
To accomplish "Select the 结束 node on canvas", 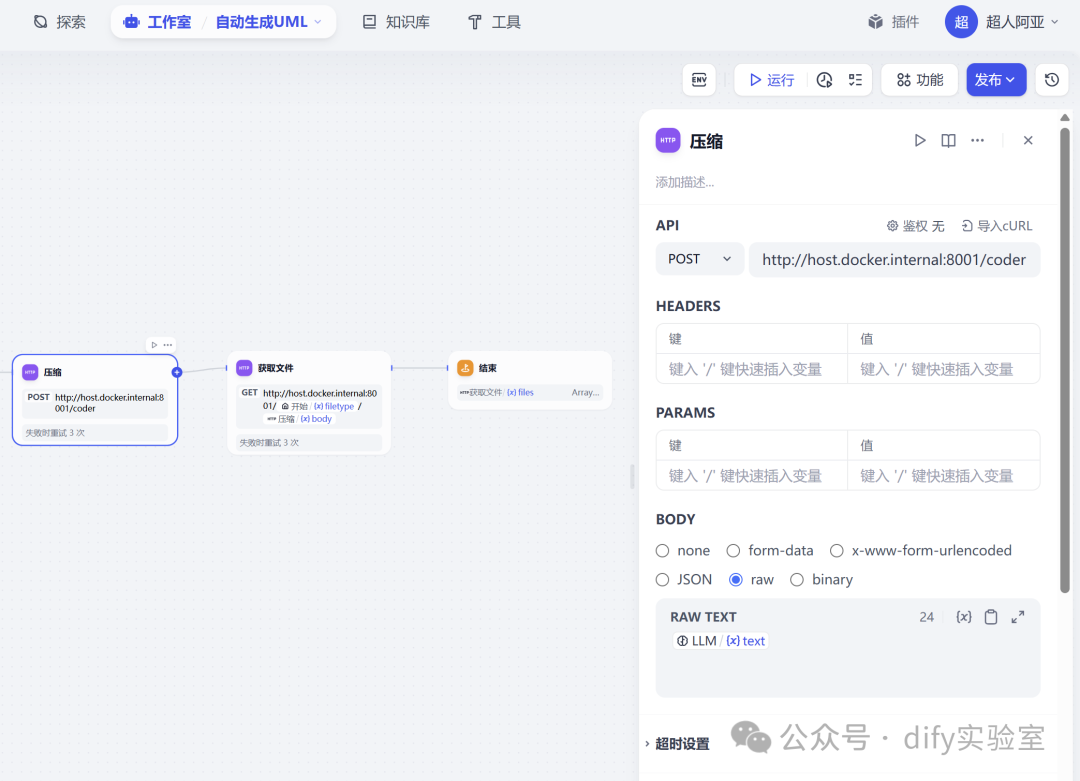I will 530,380.
